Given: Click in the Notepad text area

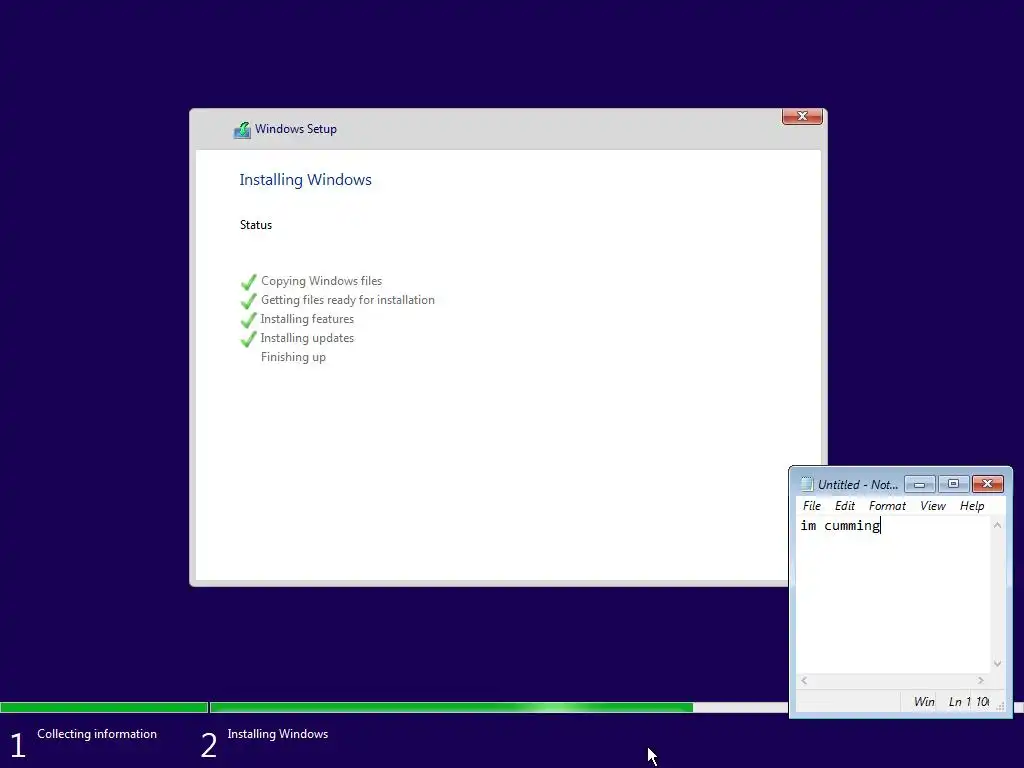Looking at the screenshot, I should [893, 594].
